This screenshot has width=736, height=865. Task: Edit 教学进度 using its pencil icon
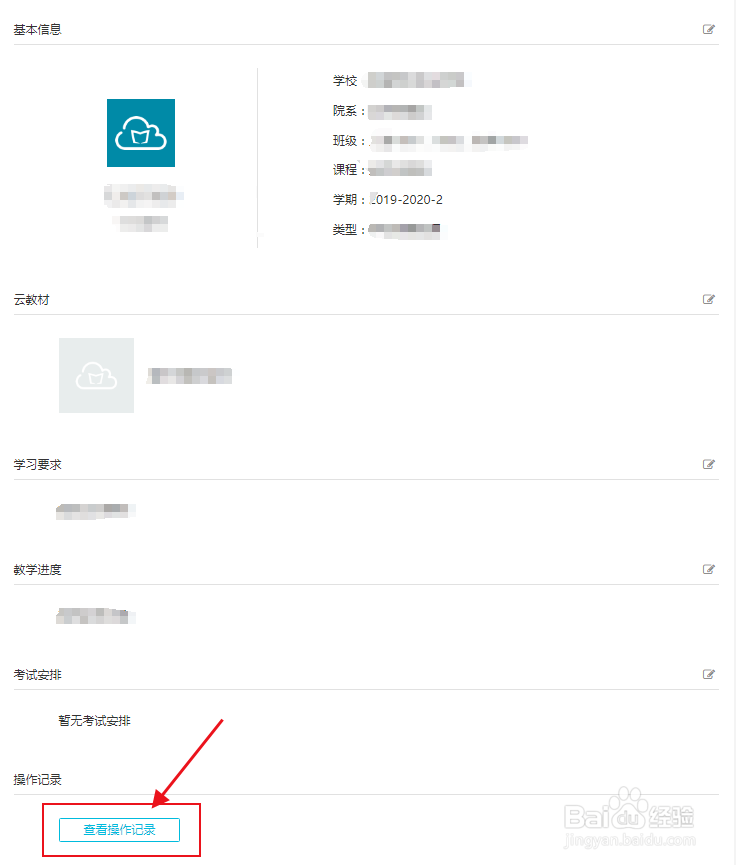(x=708, y=569)
